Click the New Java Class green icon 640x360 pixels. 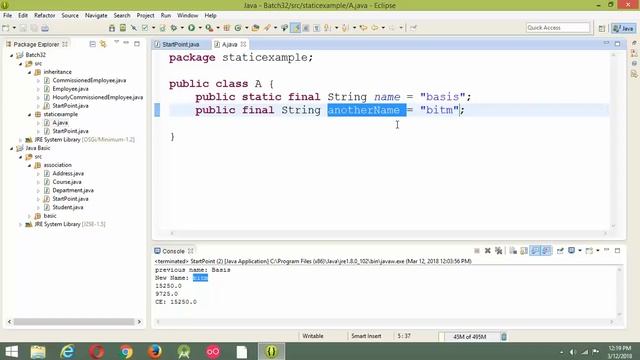238,28
